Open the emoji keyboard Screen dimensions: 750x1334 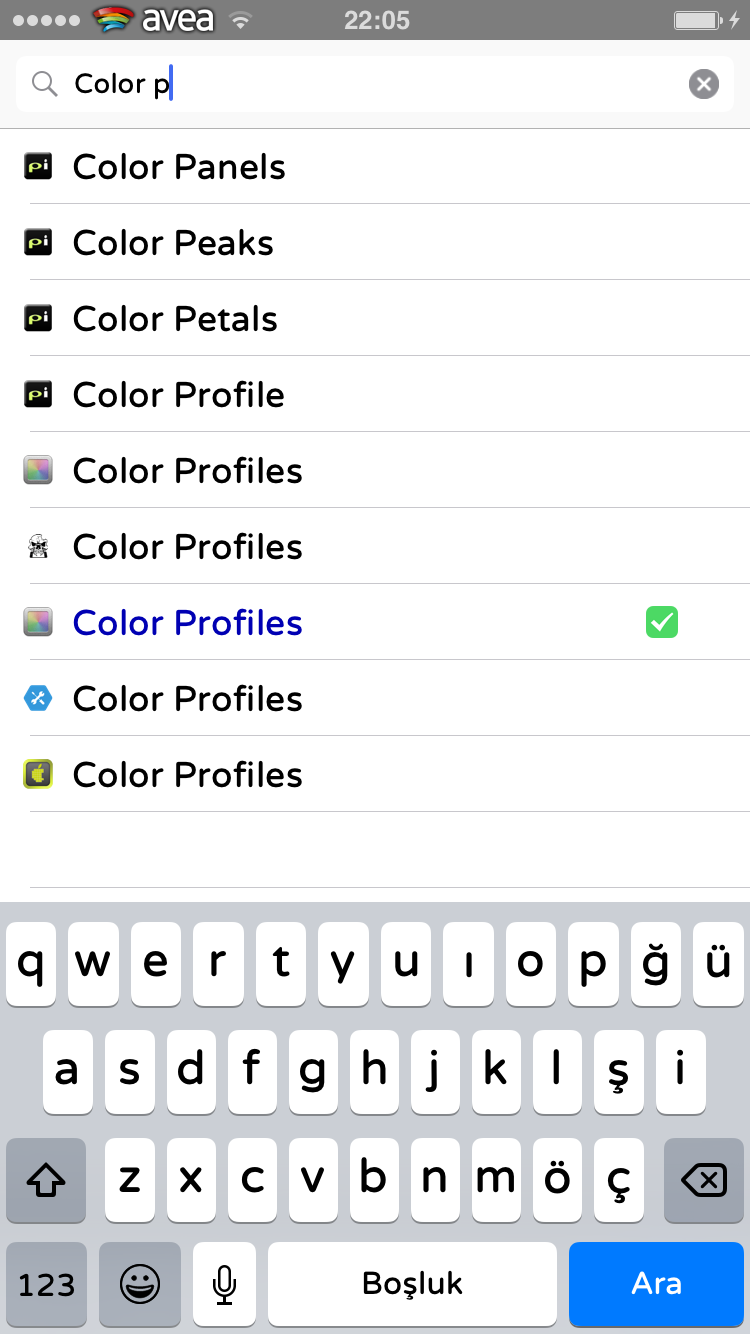click(x=140, y=1284)
